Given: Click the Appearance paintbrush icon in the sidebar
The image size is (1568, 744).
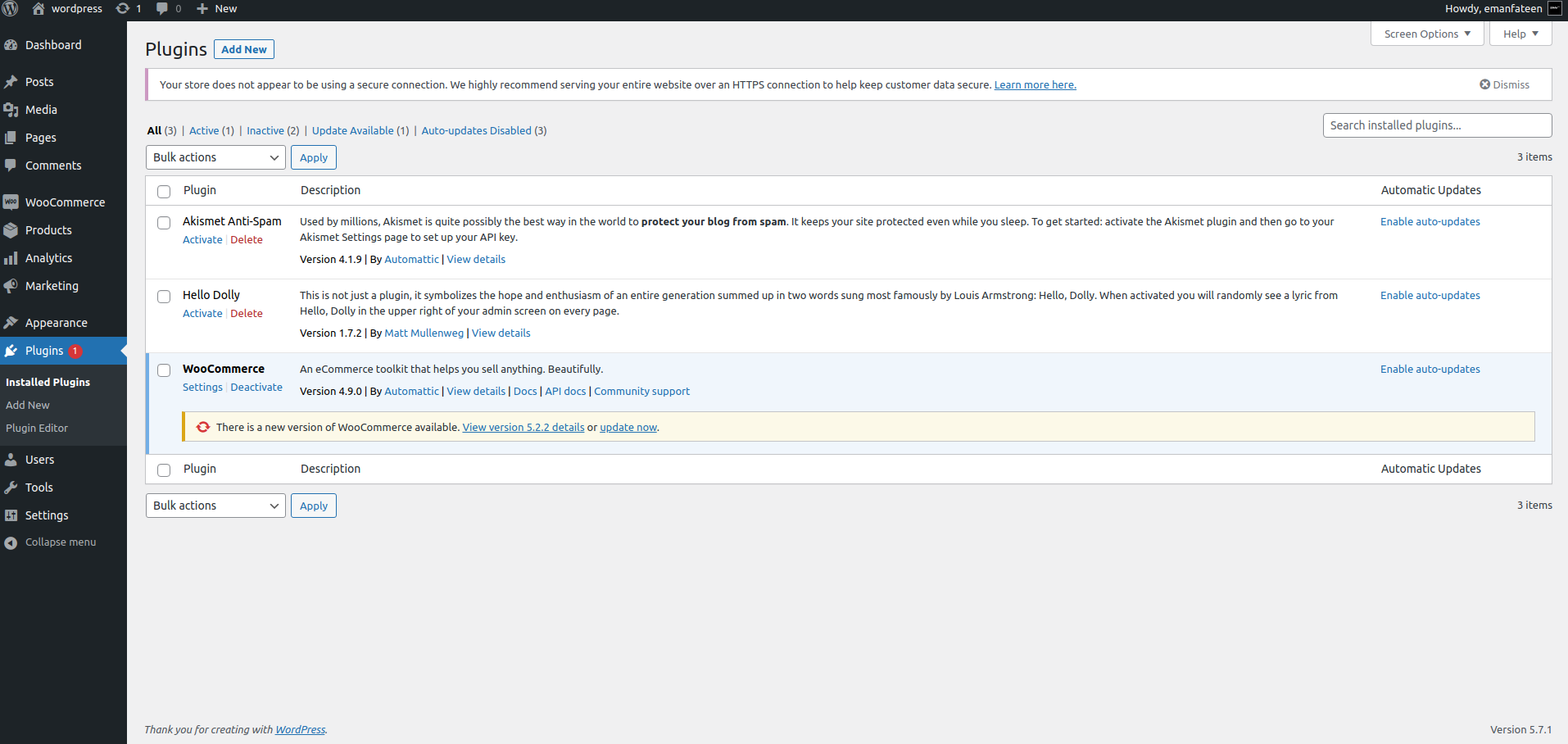Looking at the screenshot, I should pyautogui.click(x=11, y=323).
